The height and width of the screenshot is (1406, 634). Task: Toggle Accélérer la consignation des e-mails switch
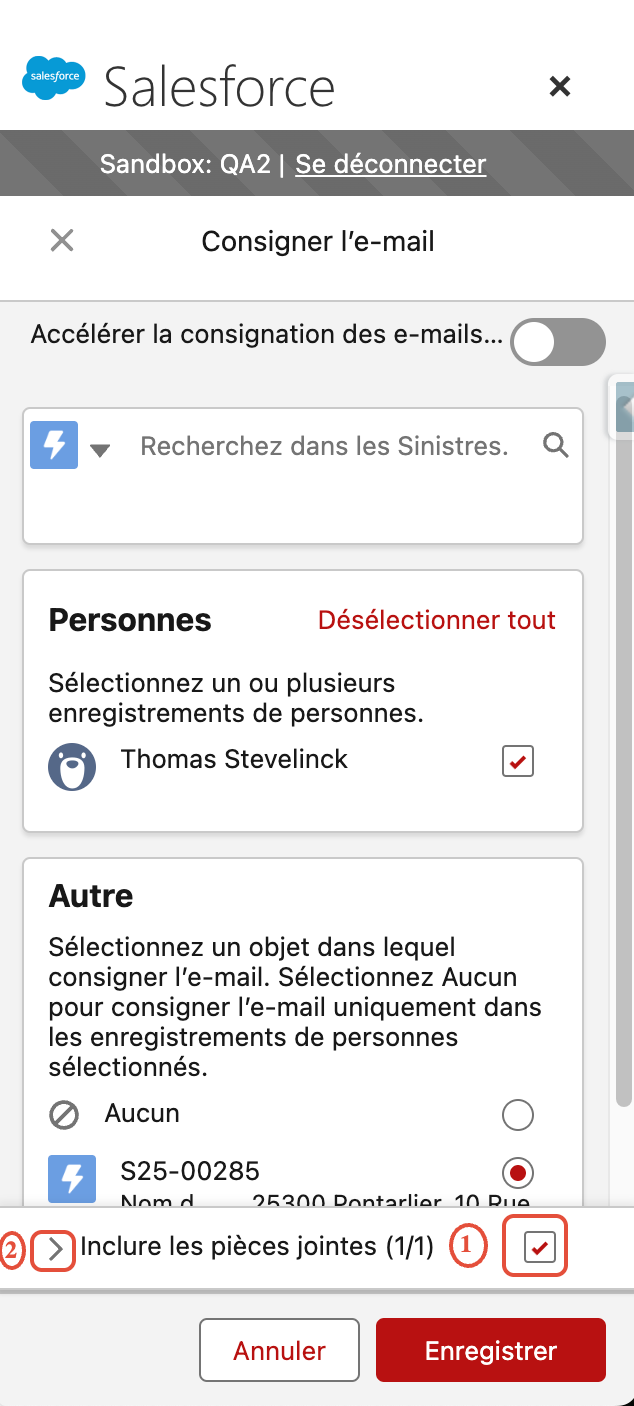[558, 343]
